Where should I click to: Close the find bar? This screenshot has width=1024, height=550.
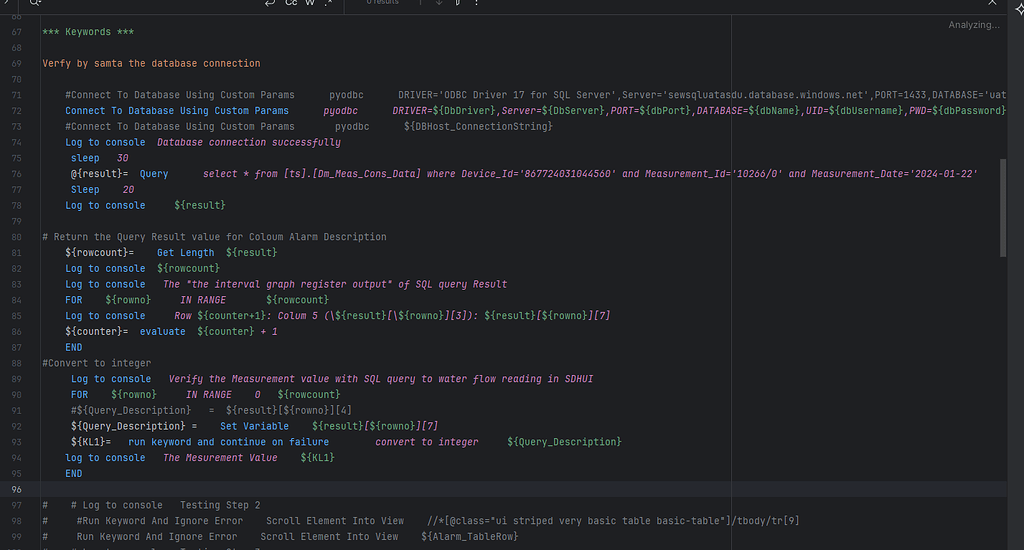[993, 3]
